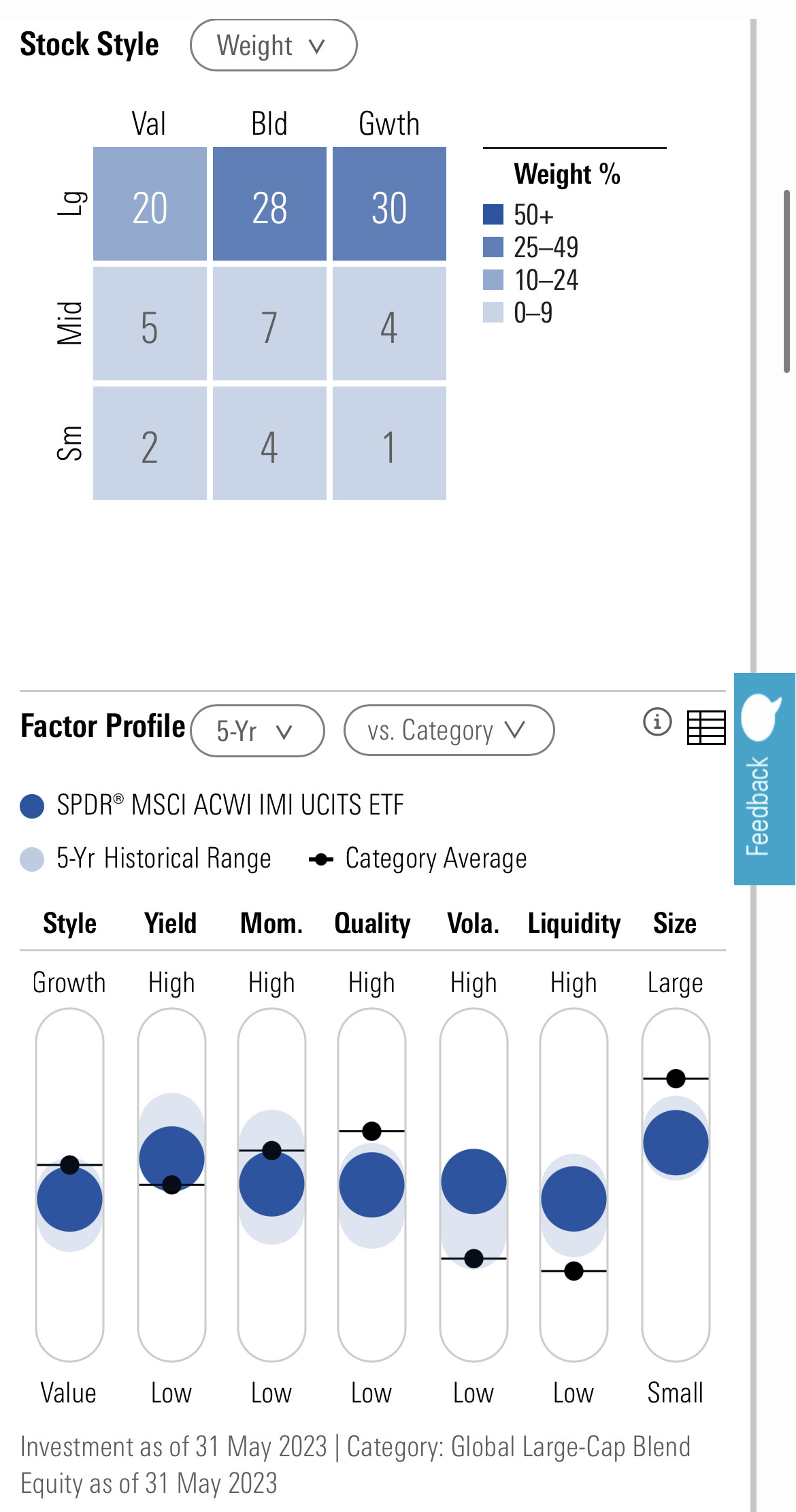Open the Weight dropdown for Stock Style
This screenshot has height=1512, width=796.
[273, 46]
